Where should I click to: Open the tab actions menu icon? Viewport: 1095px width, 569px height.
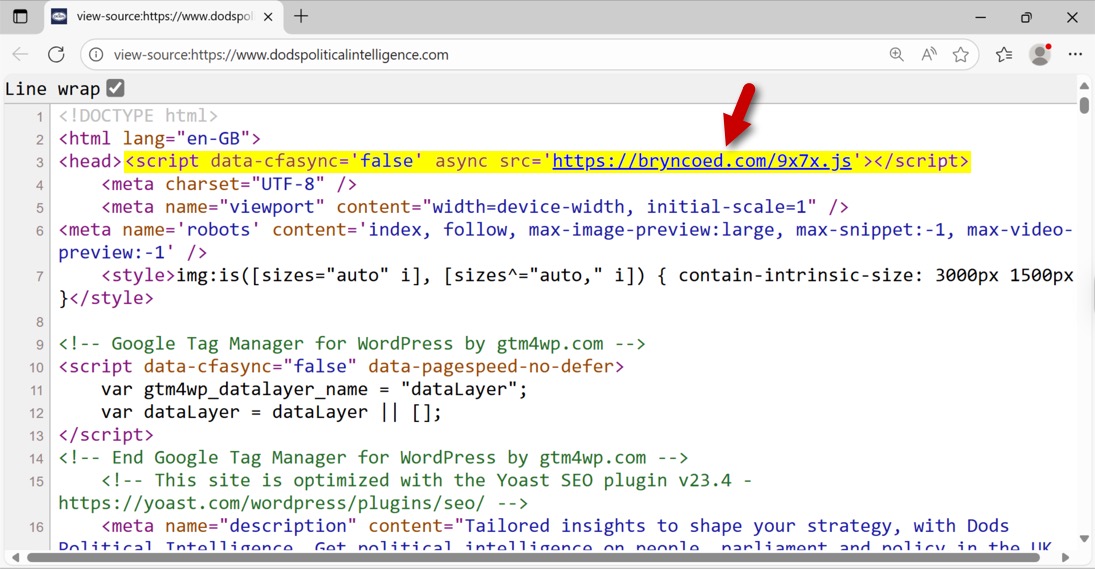point(20,17)
